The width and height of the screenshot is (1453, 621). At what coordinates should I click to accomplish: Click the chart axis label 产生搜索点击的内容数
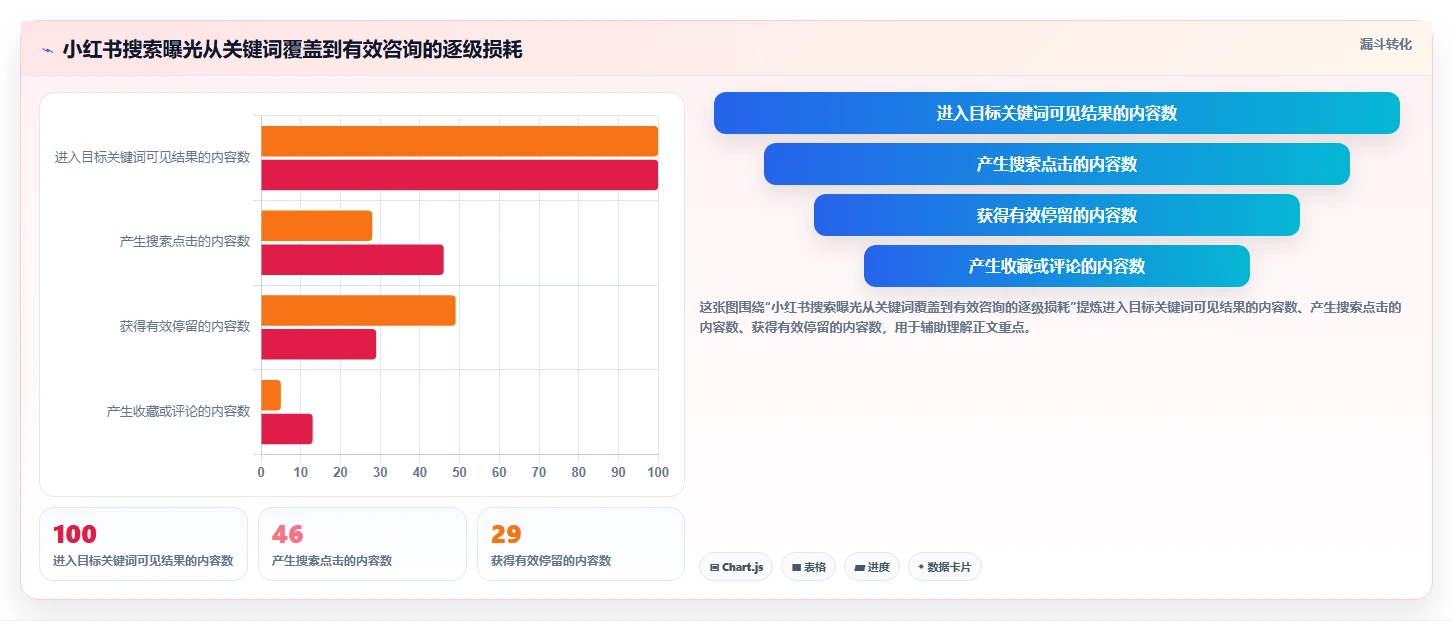pos(185,242)
